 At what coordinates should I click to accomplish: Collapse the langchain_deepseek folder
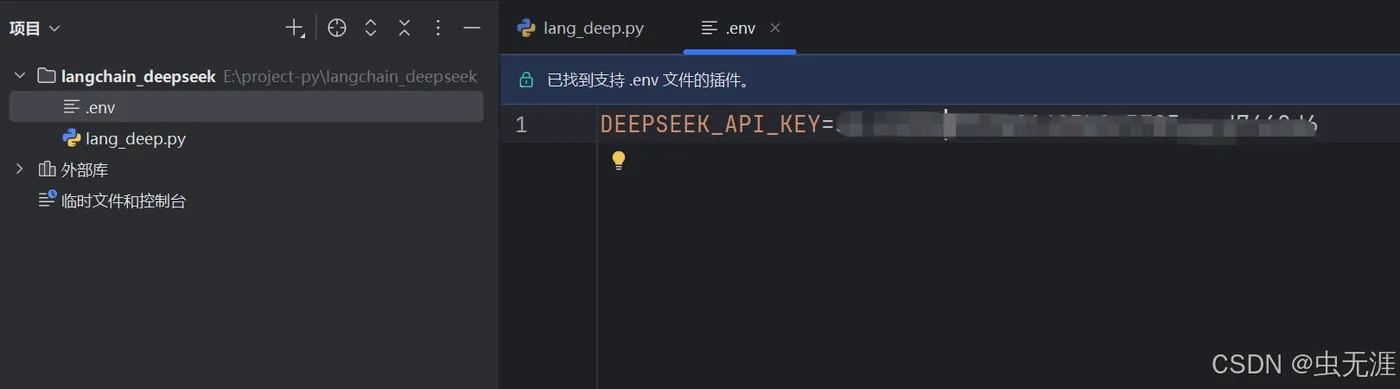[19, 76]
